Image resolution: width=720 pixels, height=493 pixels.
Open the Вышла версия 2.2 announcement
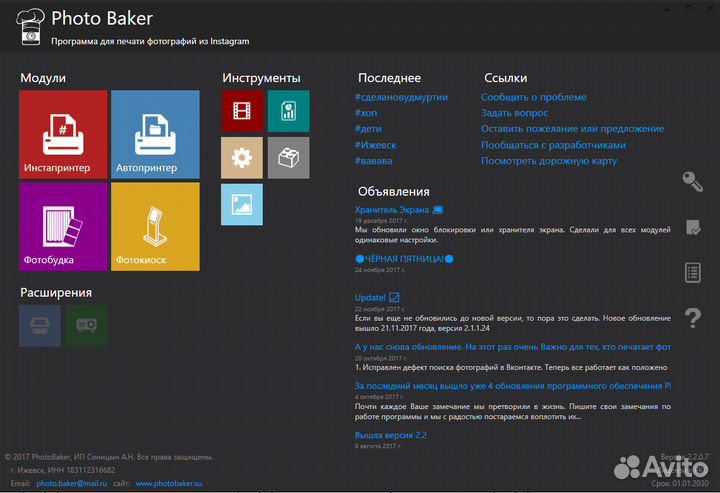pyautogui.click(x=391, y=435)
